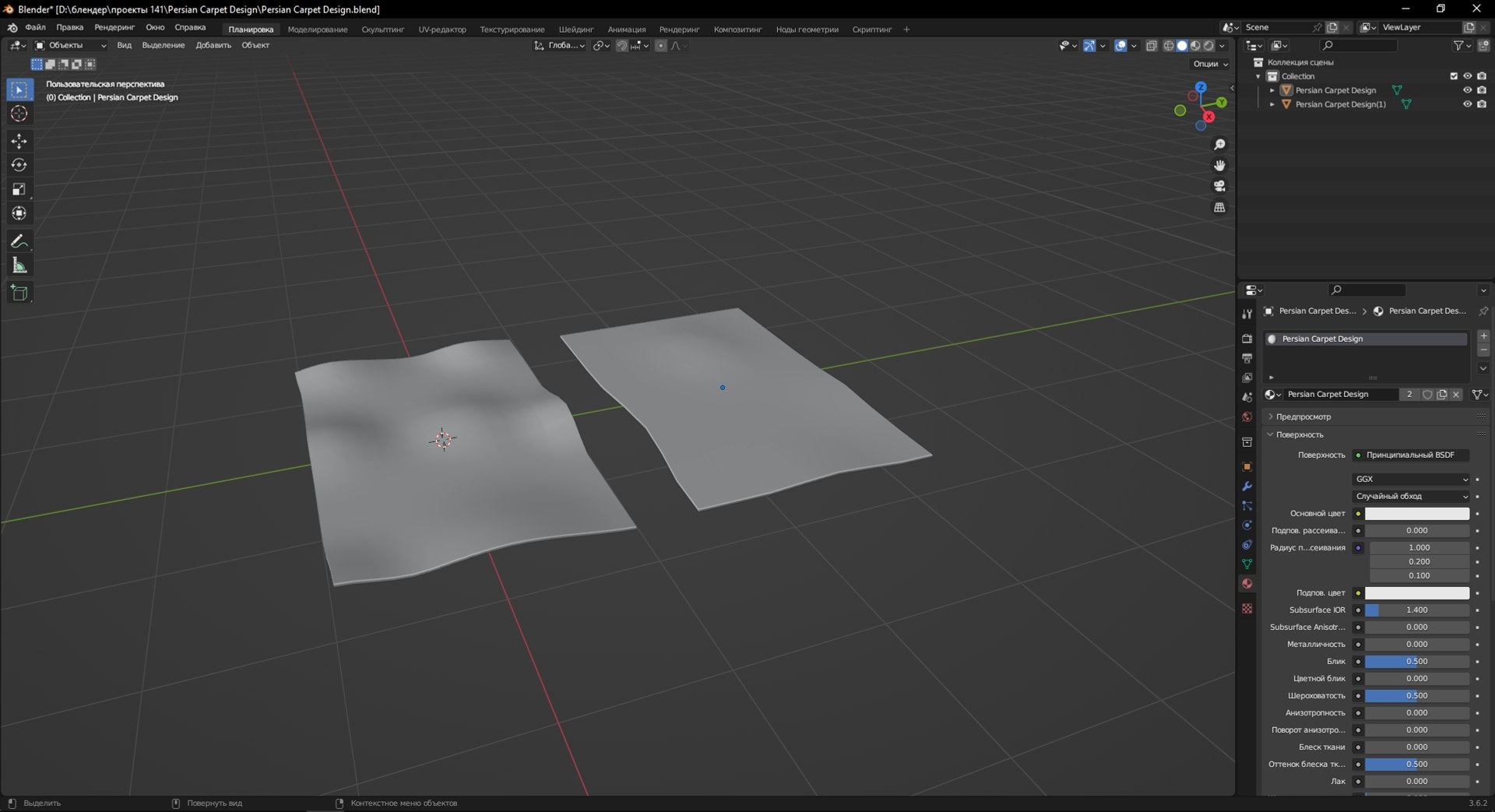Collapse the Поверхность panel
The image size is (1495, 812).
(1374, 434)
